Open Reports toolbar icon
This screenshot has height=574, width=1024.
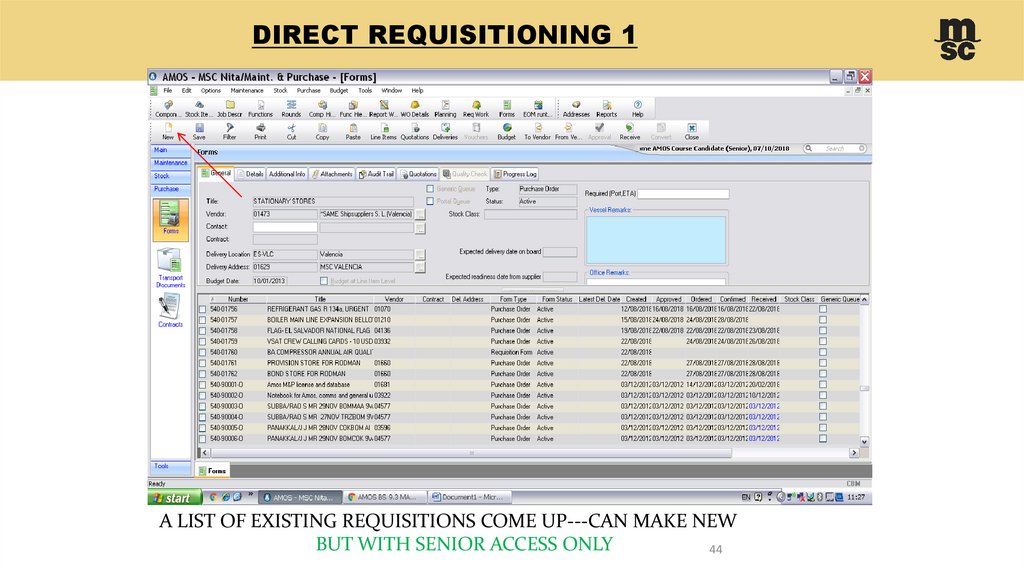[607, 108]
